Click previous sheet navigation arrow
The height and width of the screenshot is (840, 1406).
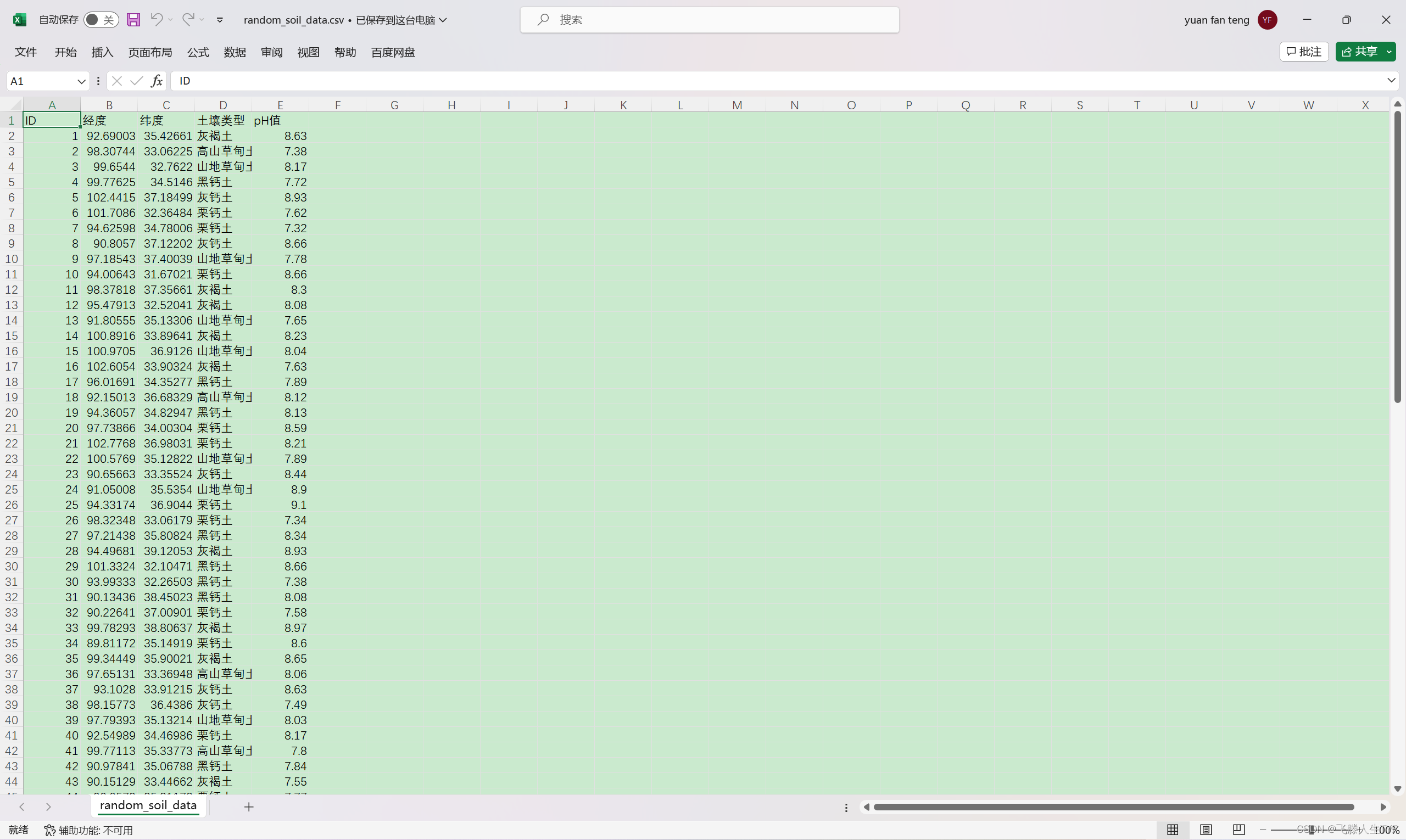click(x=21, y=807)
